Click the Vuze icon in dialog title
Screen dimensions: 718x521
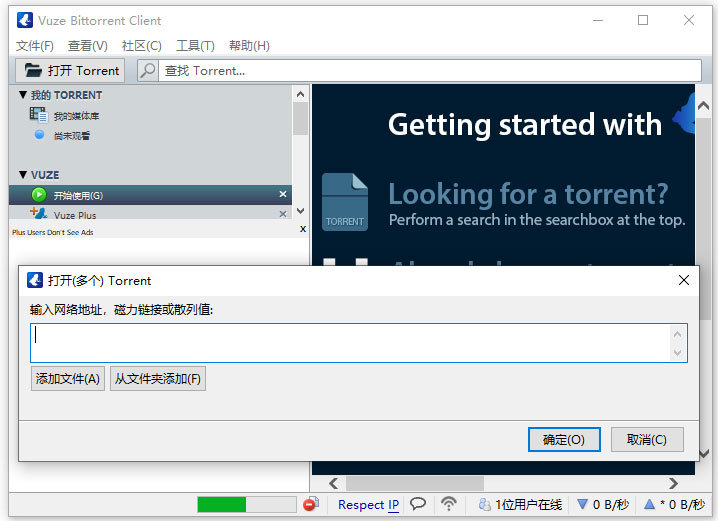[35, 280]
